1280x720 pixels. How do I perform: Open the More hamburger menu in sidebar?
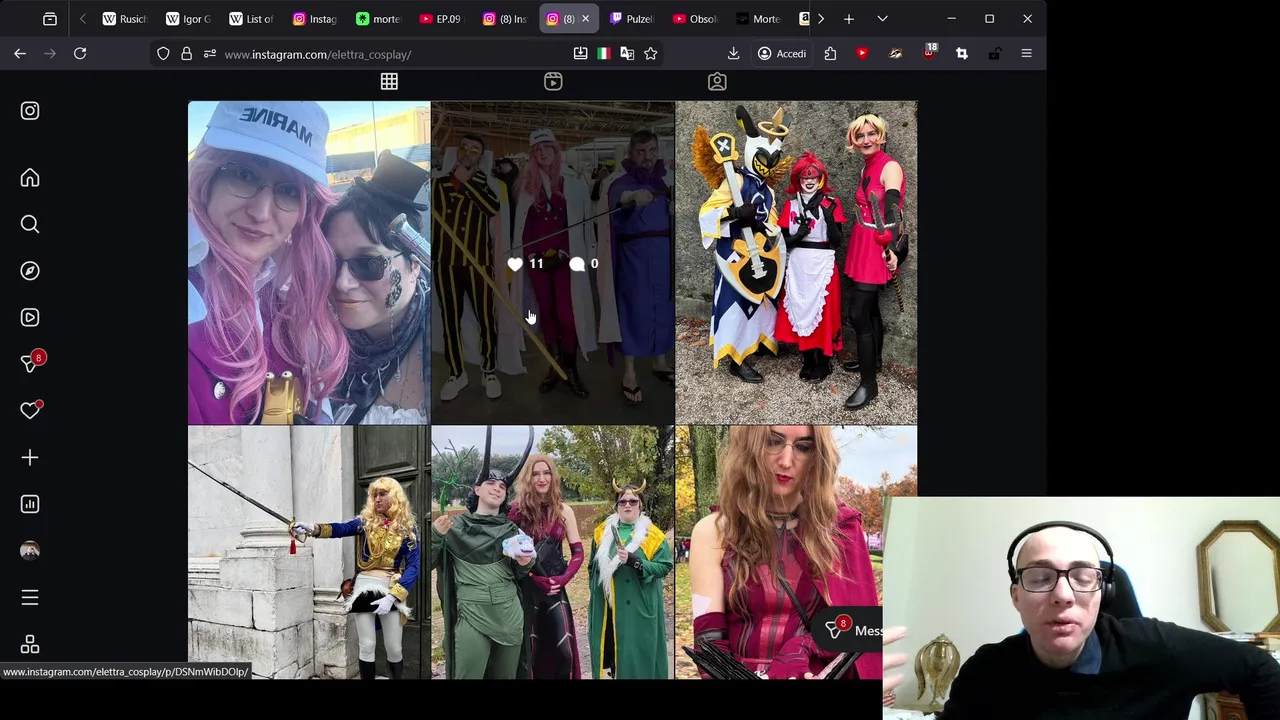coord(30,597)
